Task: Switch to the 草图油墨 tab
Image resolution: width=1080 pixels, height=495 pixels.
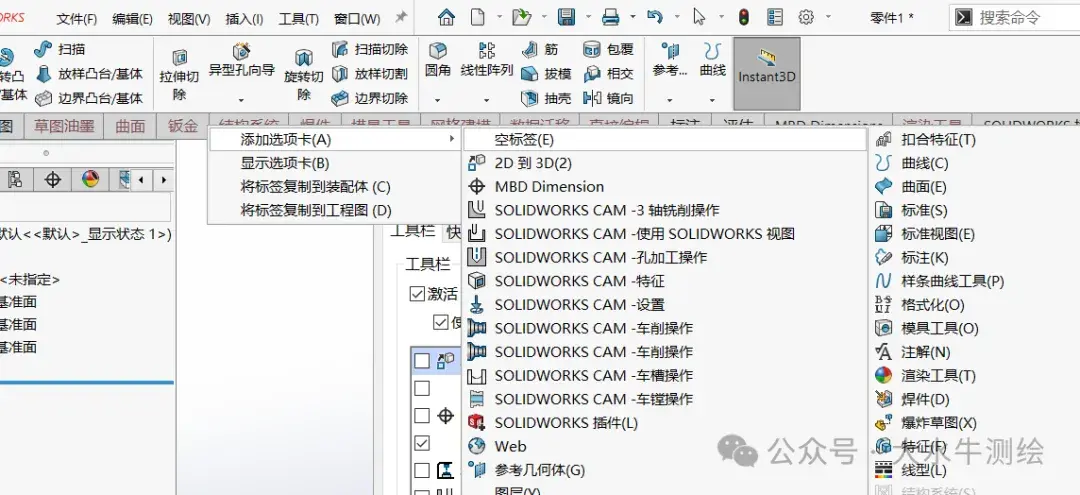Action: tap(64, 126)
